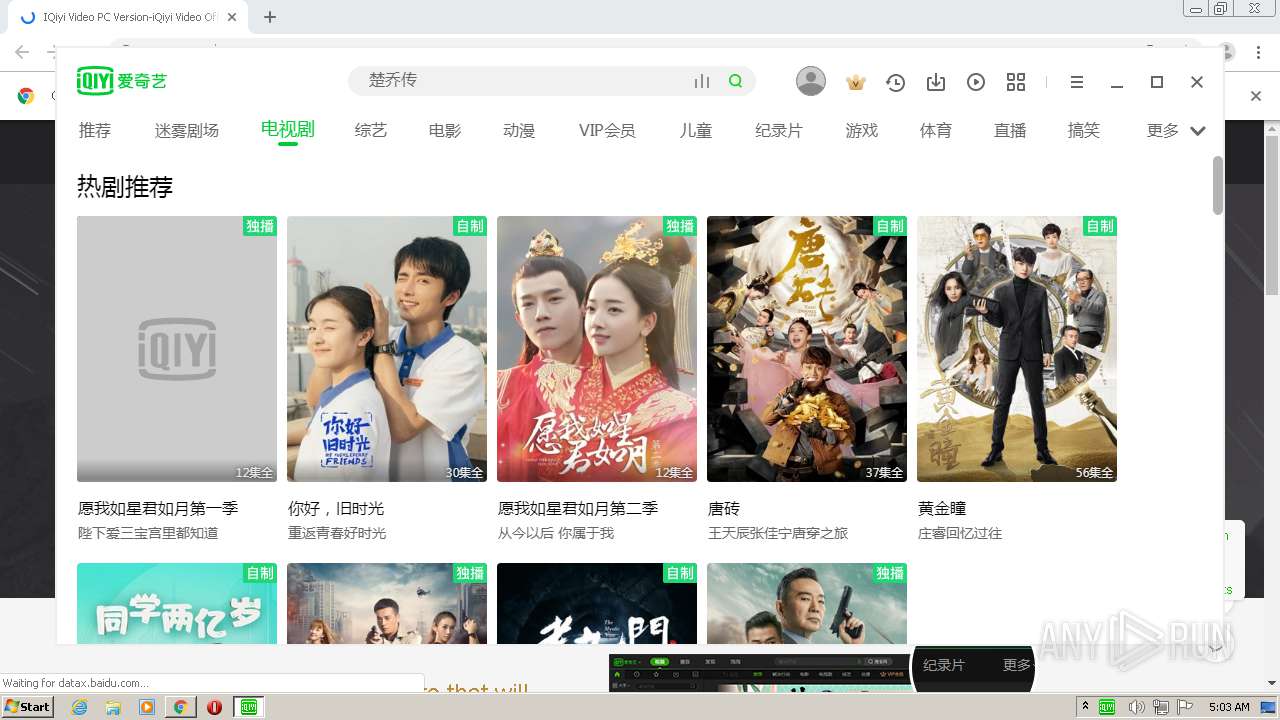Viewport: 1280px width, 720px height.
Task: Open the 综艺 tab
Action: tap(371, 131)
